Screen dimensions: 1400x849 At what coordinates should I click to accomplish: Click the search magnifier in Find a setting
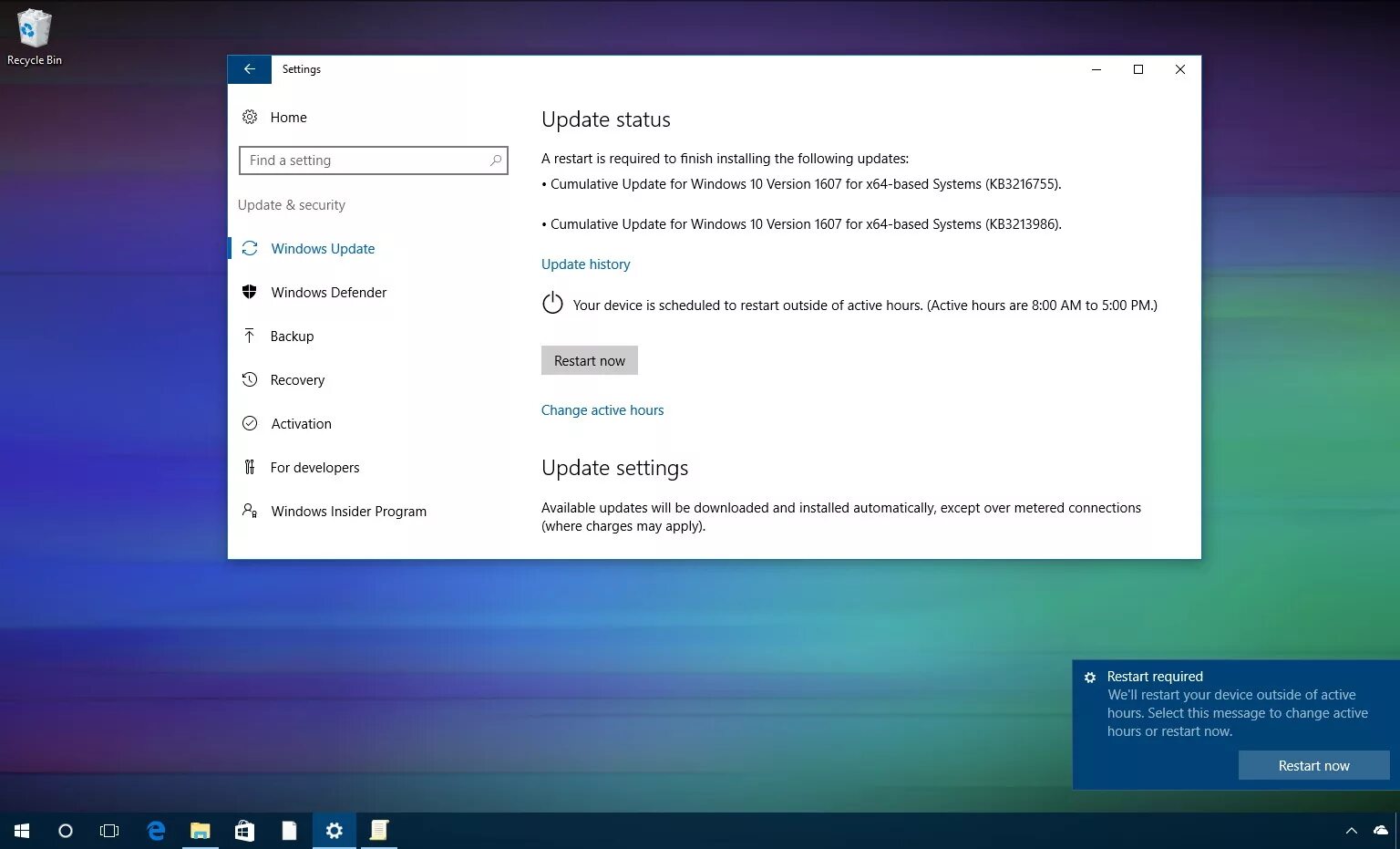496,160
